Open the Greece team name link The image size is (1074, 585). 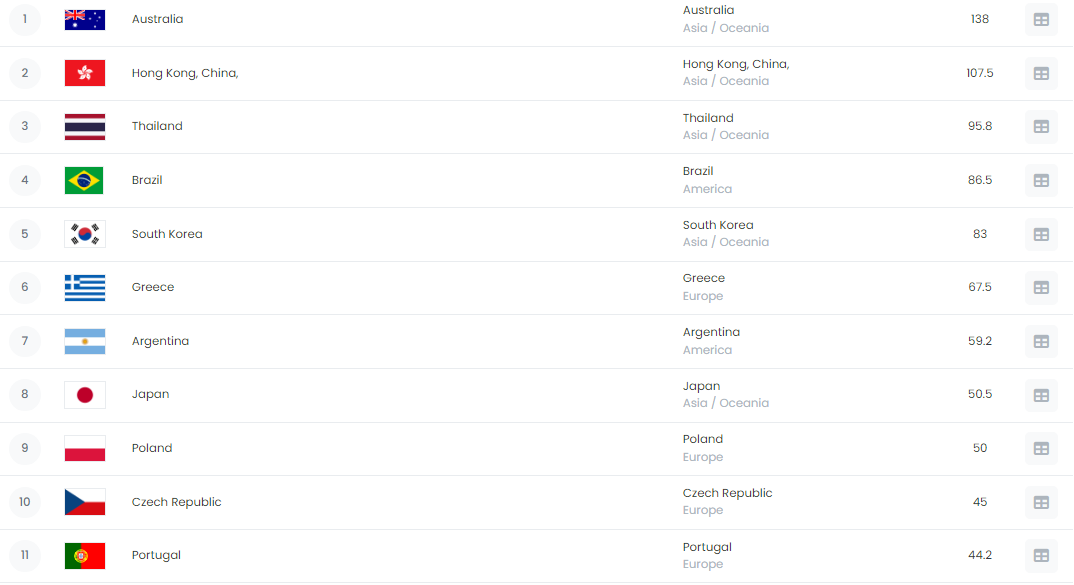[153, 287]
